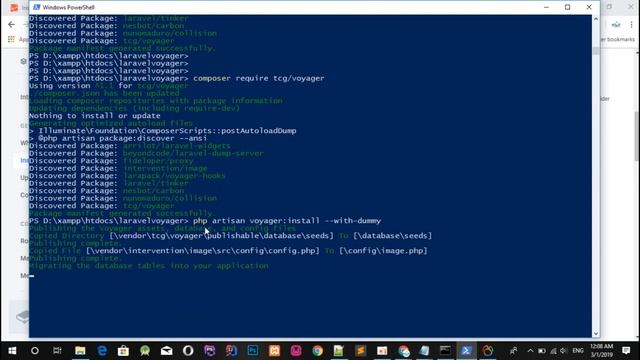Screen dimensions: 640x360
Task: Open the People icon in system tray
Action: click(513, 351)
